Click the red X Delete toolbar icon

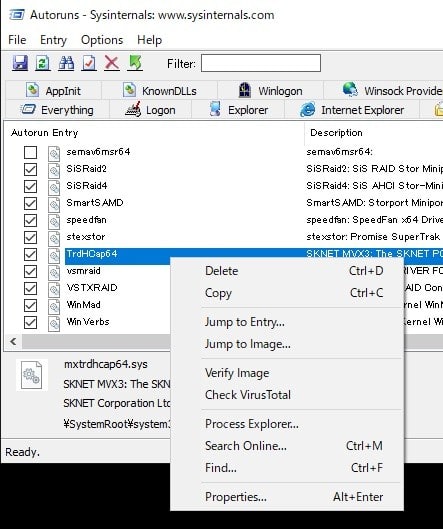112,63
